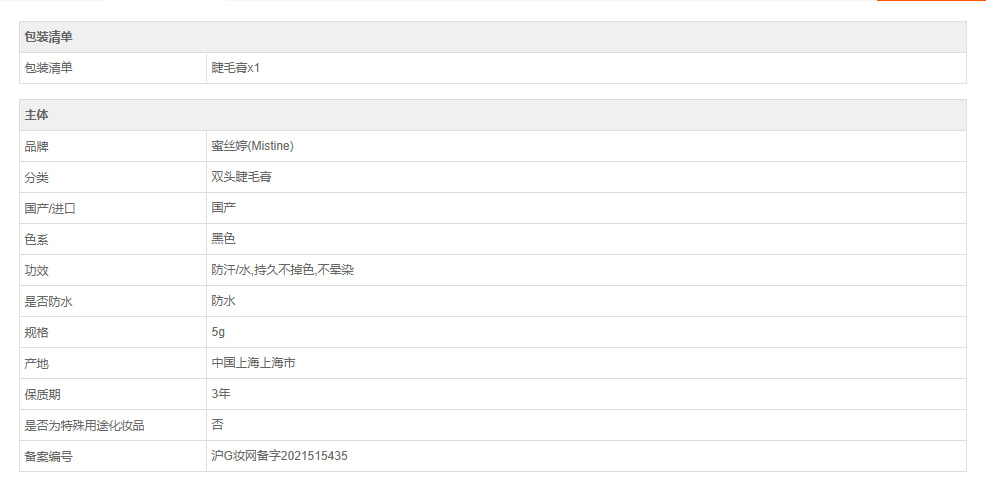Click the 是否防水 row label
This screenshot has height=490, width=986.
[x=48, y=301]
